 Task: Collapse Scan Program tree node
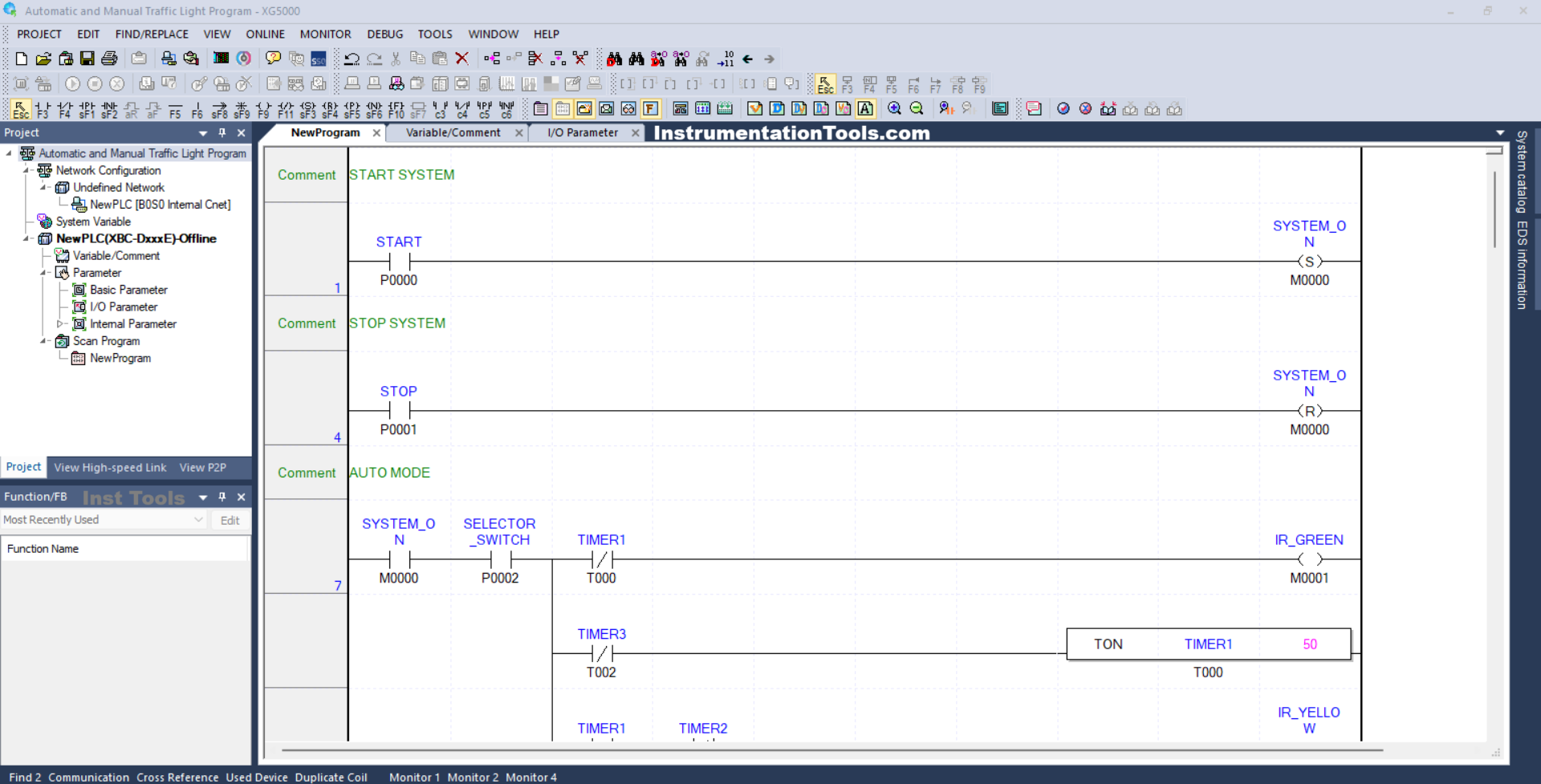tap(43, 341)
